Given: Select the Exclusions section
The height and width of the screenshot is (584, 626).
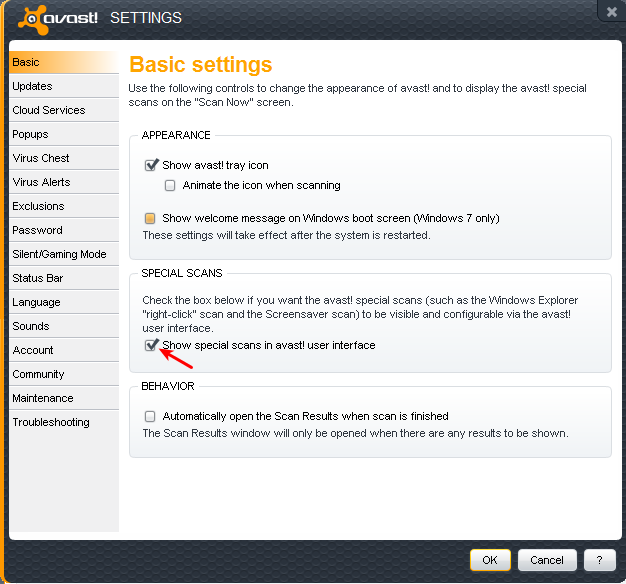Looking at the screenshot, I should pyautogui.click(x=64, y=206).
